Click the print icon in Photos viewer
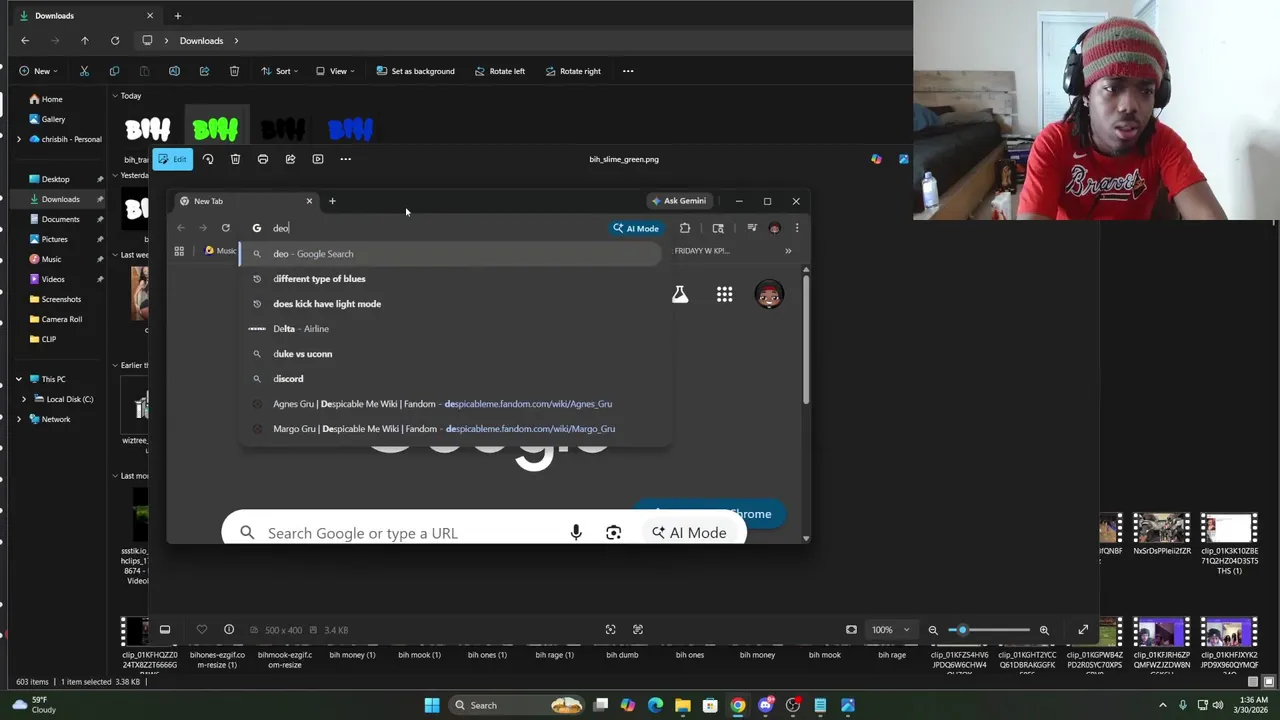Viewport: 1280px width, 720px height. click(263, 159)
